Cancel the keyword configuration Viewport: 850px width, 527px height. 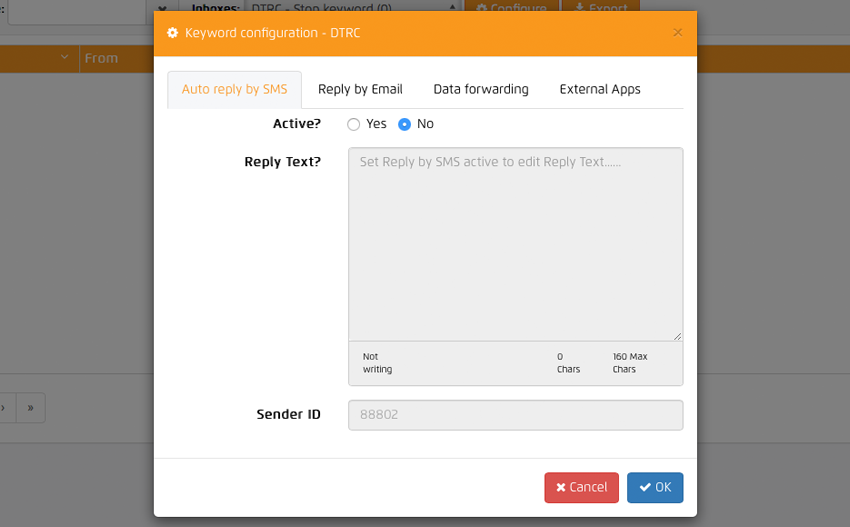(x=581, y=487)
